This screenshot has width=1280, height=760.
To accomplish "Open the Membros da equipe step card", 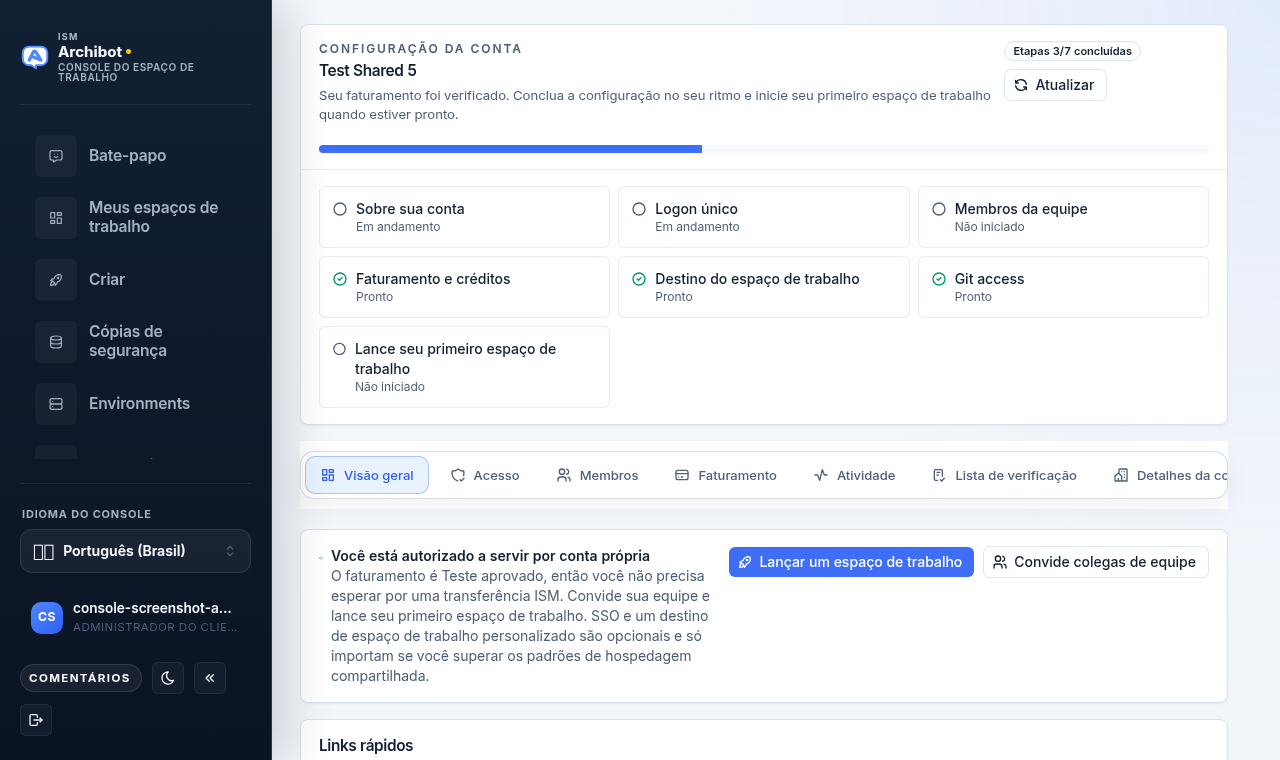I will (x=1063, y=217).
